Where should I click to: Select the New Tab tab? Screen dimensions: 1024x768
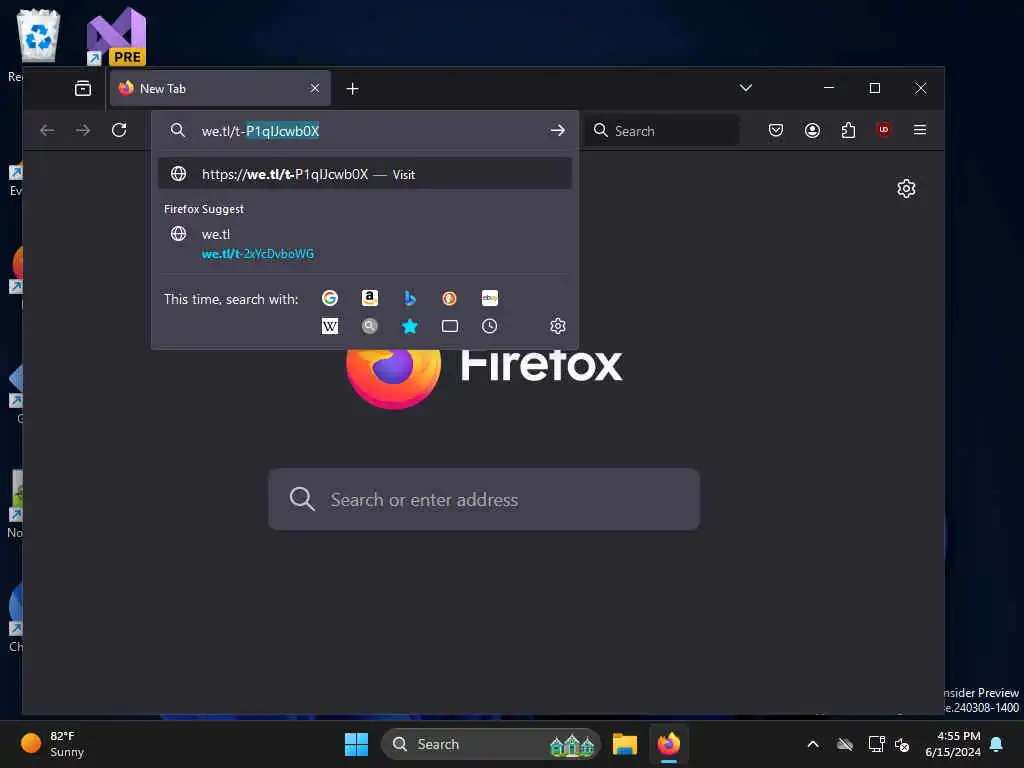click(220, 88)
